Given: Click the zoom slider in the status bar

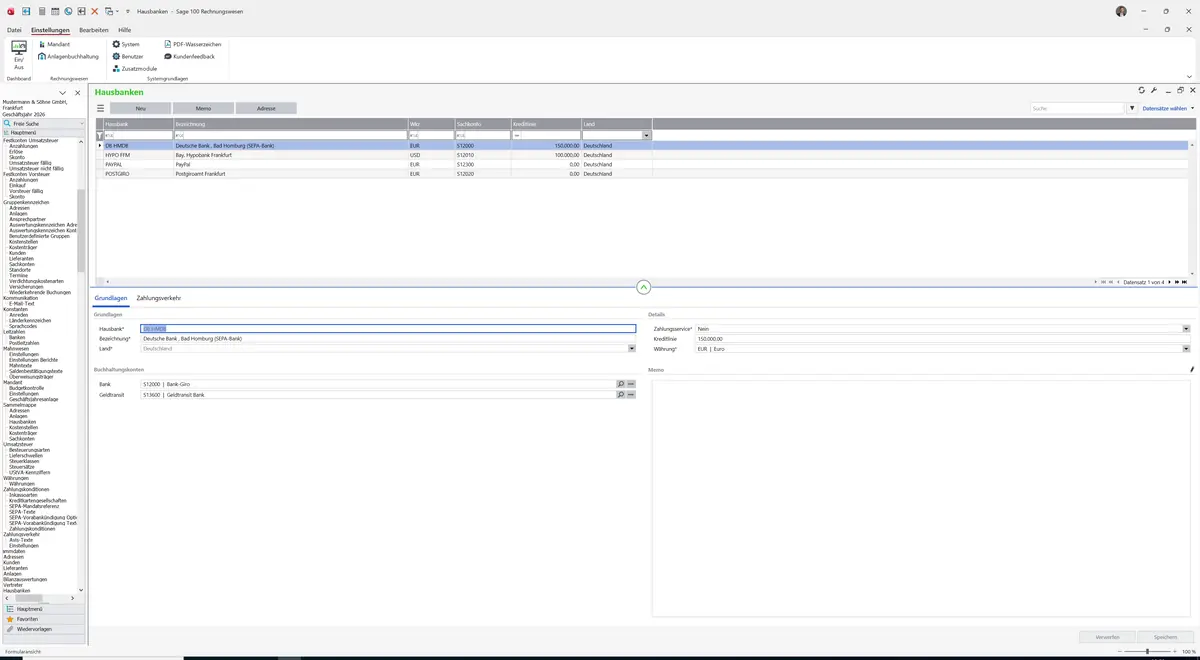Looking at the screenshot, I should [x=1147, y=651].
